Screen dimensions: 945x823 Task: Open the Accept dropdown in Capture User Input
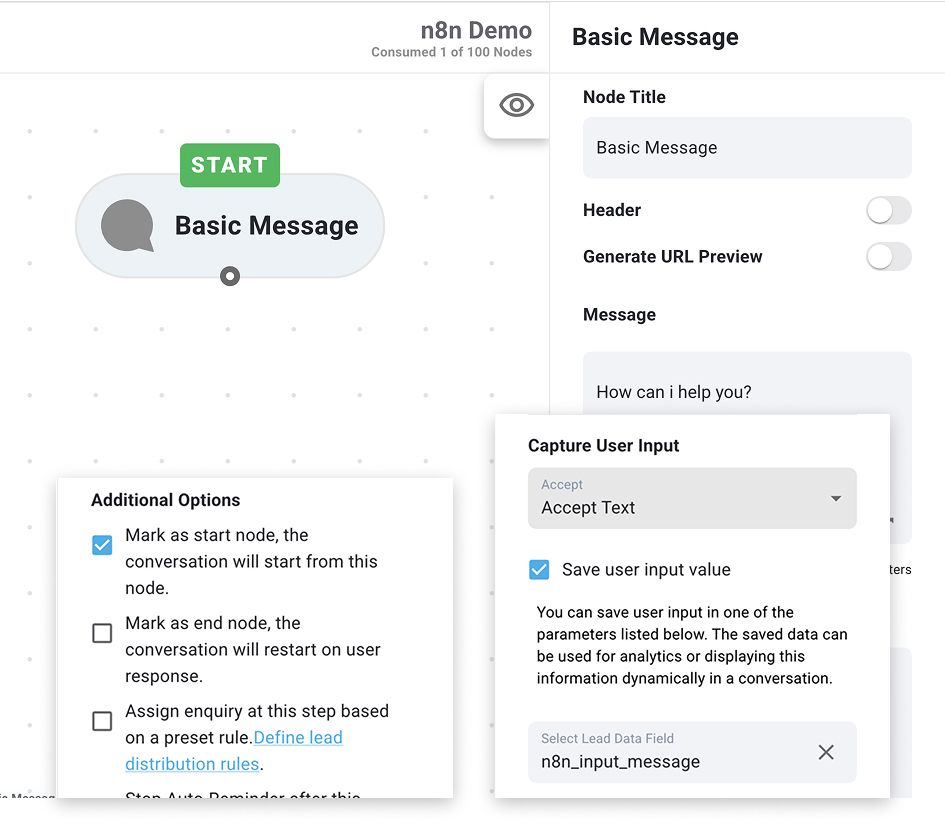tap(834, 498)
